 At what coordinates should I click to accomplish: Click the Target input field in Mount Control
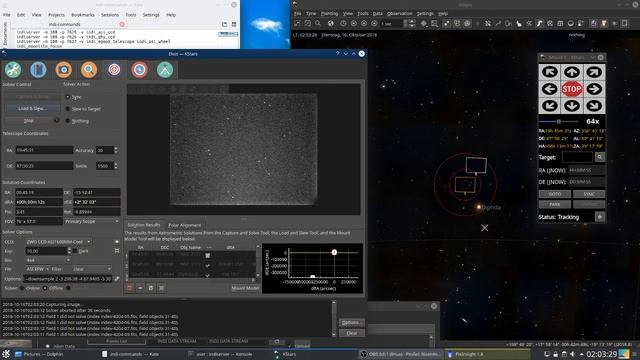click(x=577, y=157)
